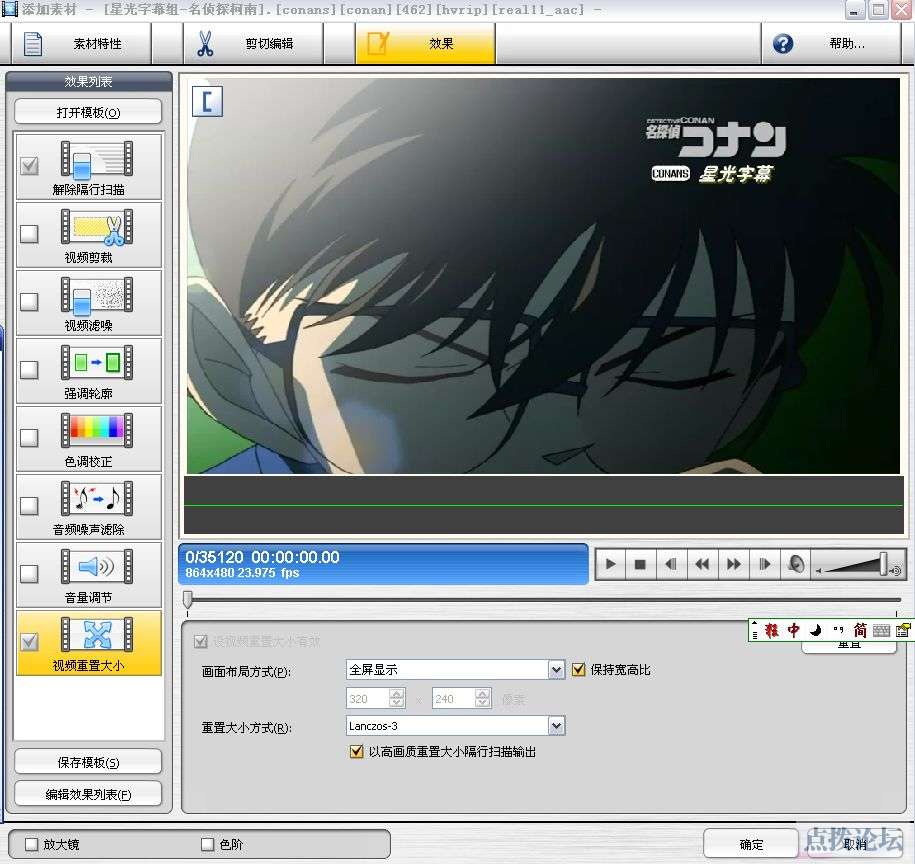Open the 重置大小方式 Lanczos-3 dropdown

point(557,726)
